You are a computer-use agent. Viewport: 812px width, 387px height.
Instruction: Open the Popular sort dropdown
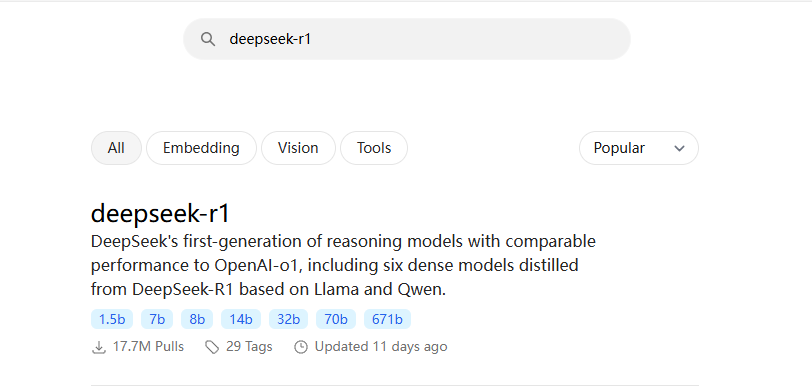coord(639,148)
